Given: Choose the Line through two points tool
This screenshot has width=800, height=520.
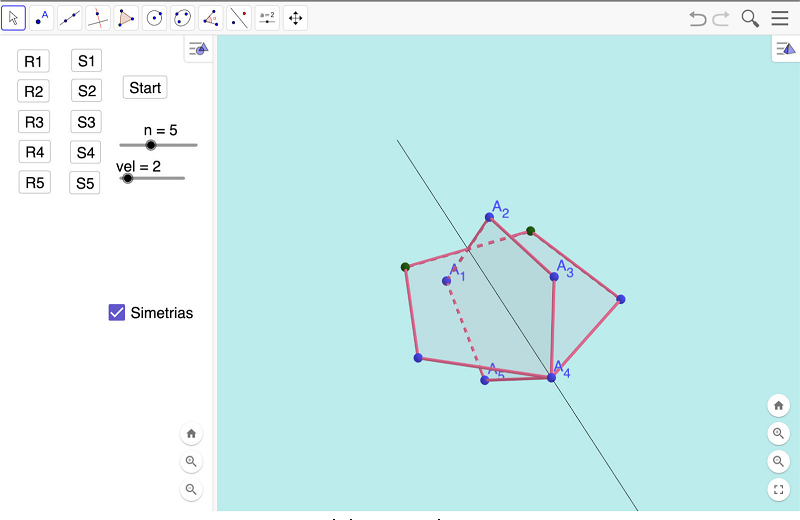Looking at the screenshot, I should (70, 18).
